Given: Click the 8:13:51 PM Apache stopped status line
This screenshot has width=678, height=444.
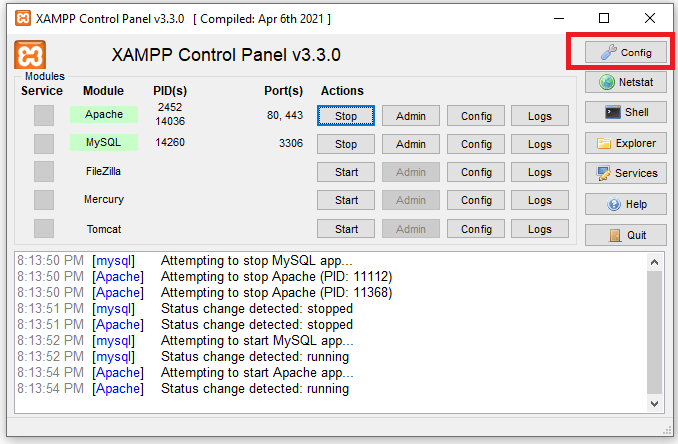Looking at the screenshot, I should (185, 325).
